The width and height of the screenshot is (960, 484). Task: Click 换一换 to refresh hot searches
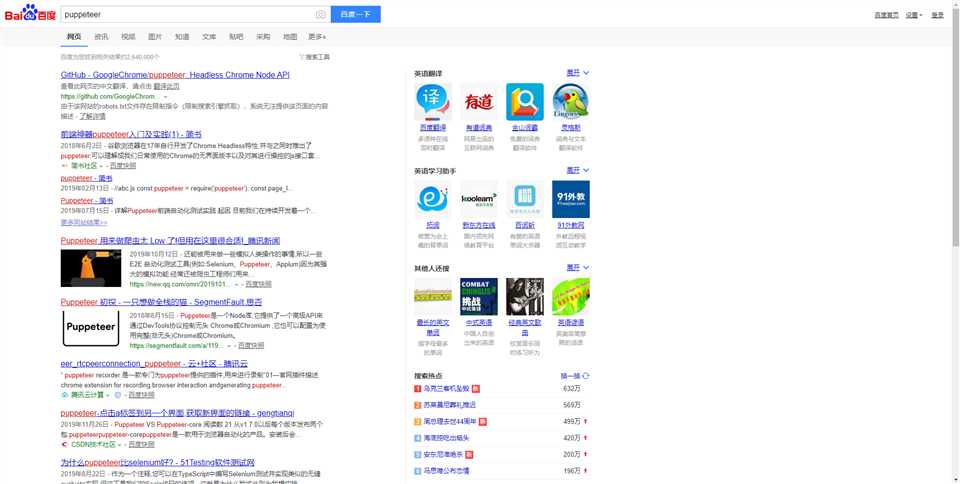[570, 376]
